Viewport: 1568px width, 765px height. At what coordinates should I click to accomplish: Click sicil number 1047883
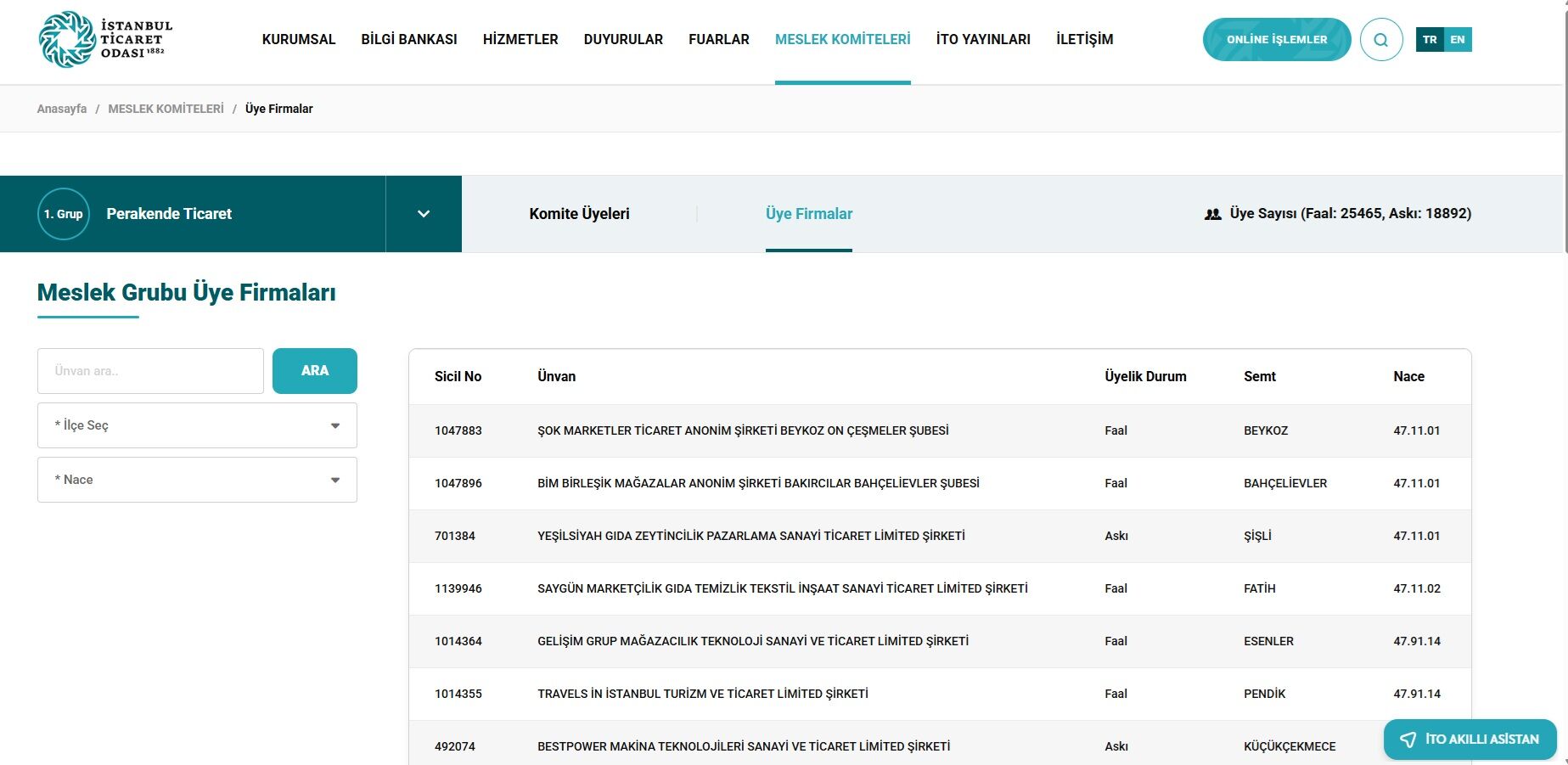tap(458, 430)
